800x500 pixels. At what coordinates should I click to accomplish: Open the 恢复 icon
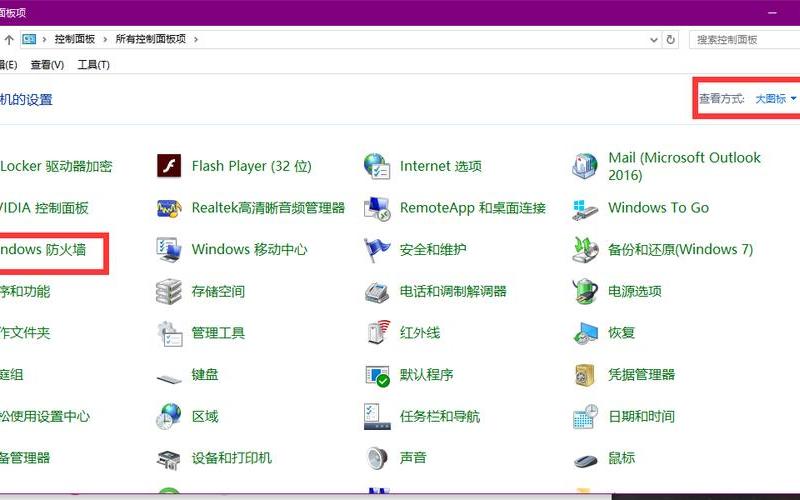[585, 333]
